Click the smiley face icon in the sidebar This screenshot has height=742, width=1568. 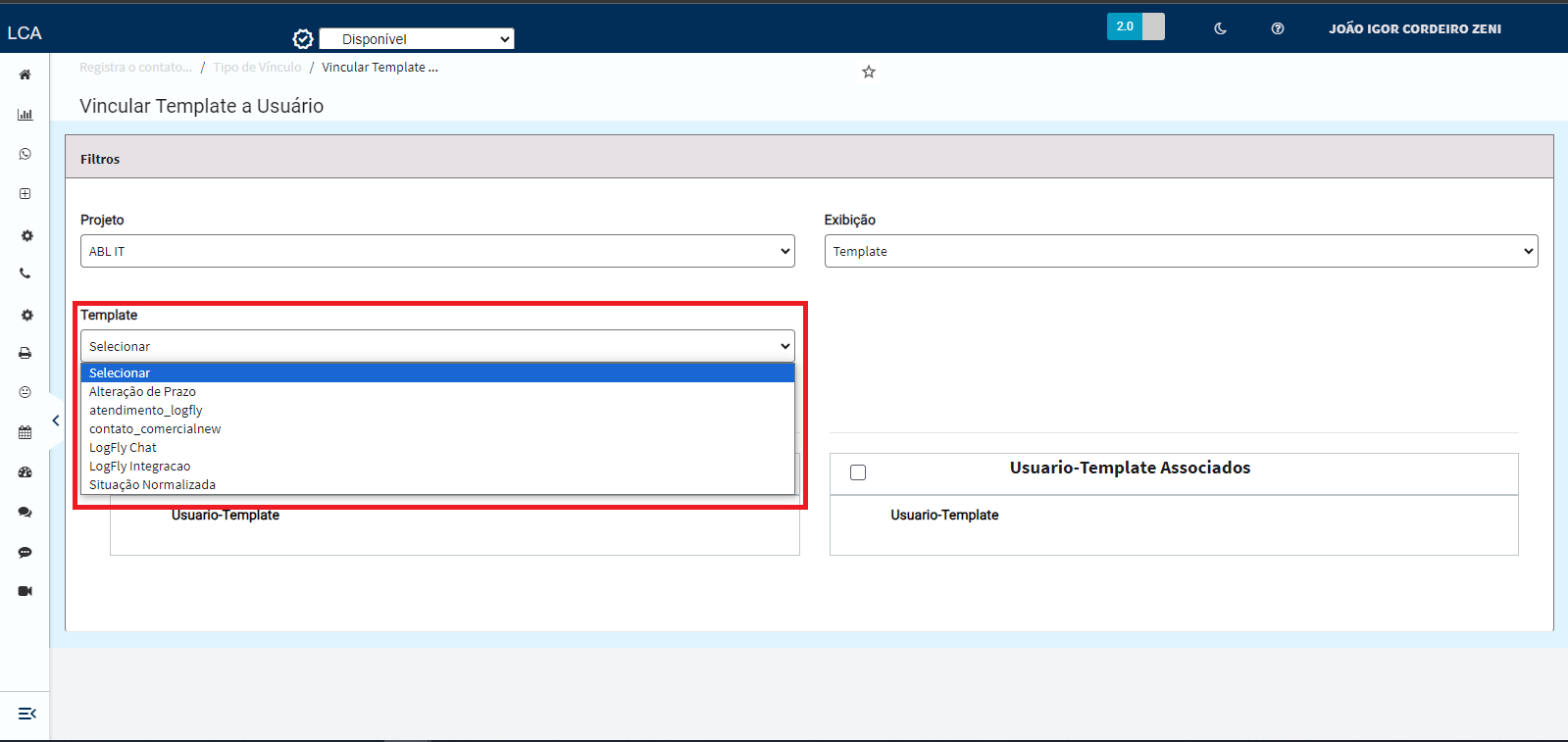[25, 392]
